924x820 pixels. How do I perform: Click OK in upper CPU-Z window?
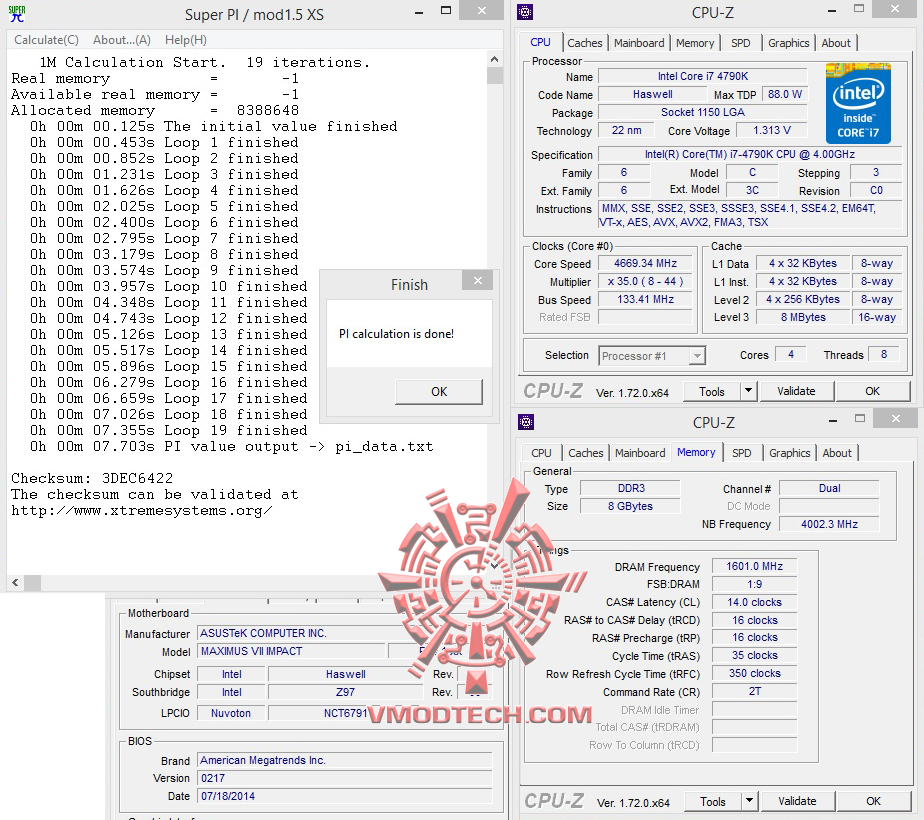click(873, 391)
